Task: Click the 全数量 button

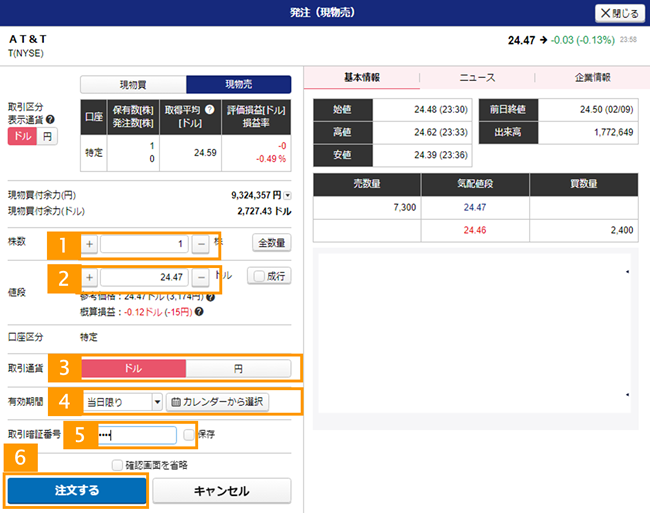Action: (272, 243)
